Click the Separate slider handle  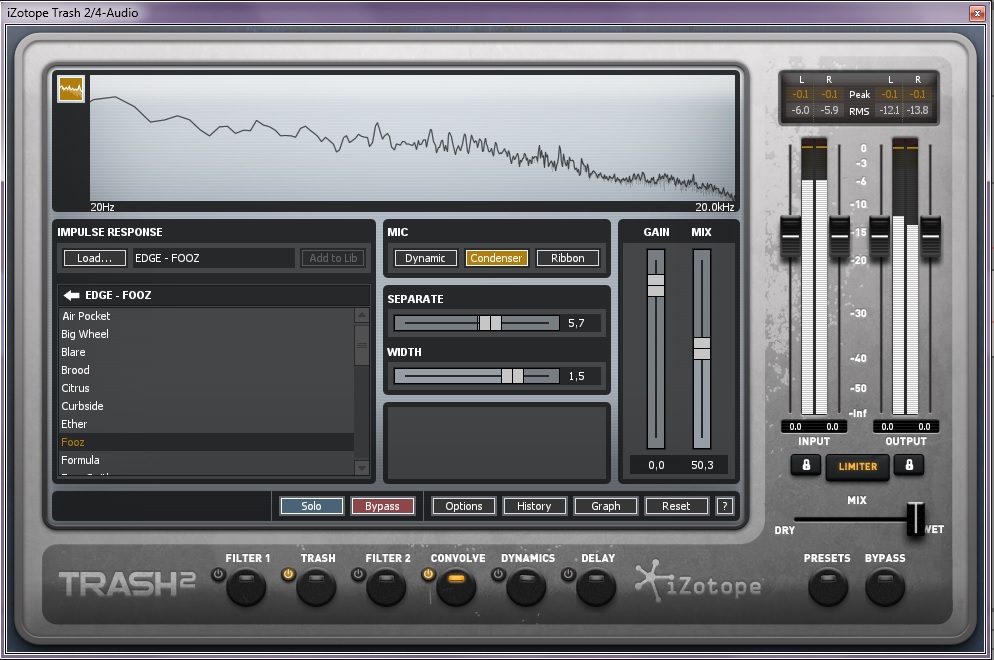490,323
